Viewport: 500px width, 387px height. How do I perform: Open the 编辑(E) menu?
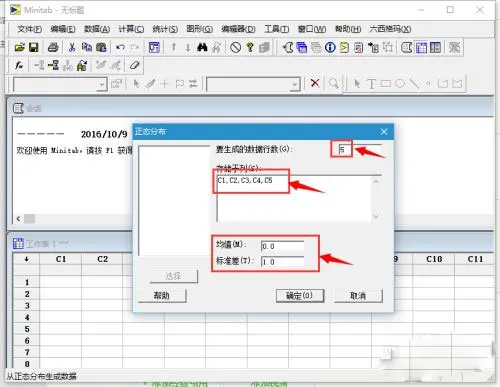pyautogui.click(x=63, y=29)
